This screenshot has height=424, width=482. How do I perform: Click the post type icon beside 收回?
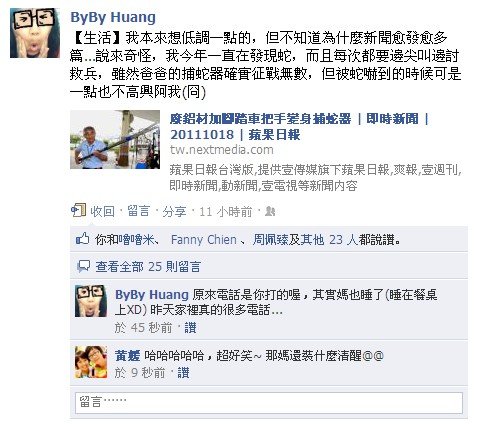click(x=78, y=210)
